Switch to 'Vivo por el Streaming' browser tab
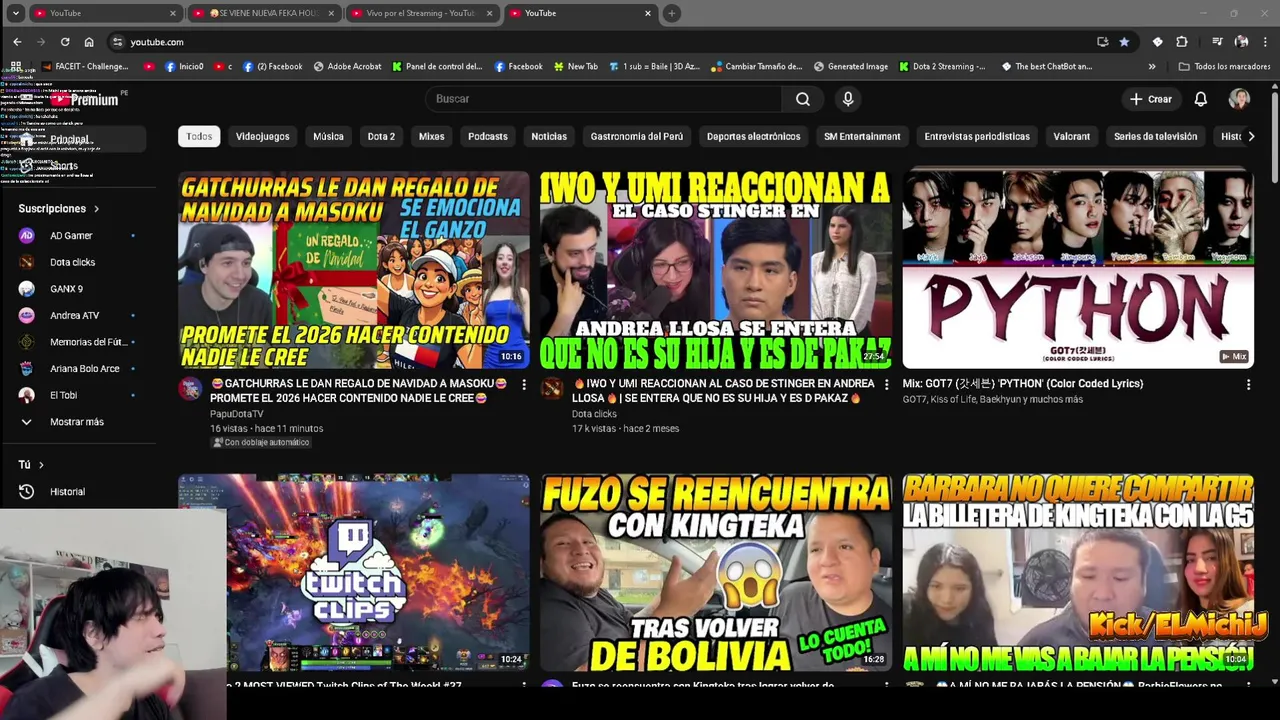This screenshot has width=1280, height=720. pos(421,13)
